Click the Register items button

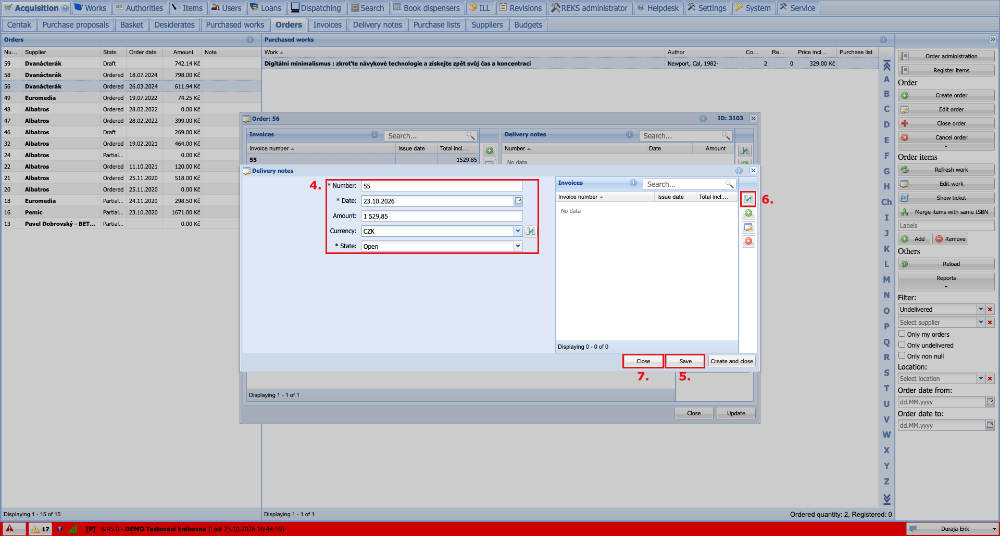946,70
